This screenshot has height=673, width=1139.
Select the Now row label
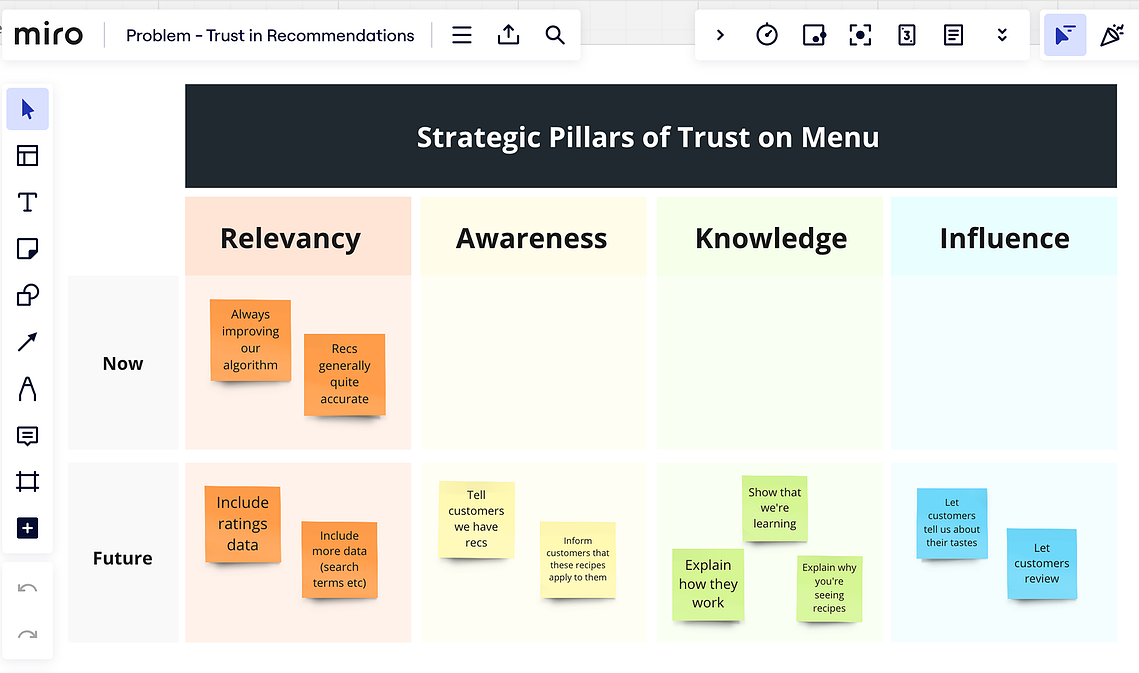pyautogui.click(x=123, y=363)
